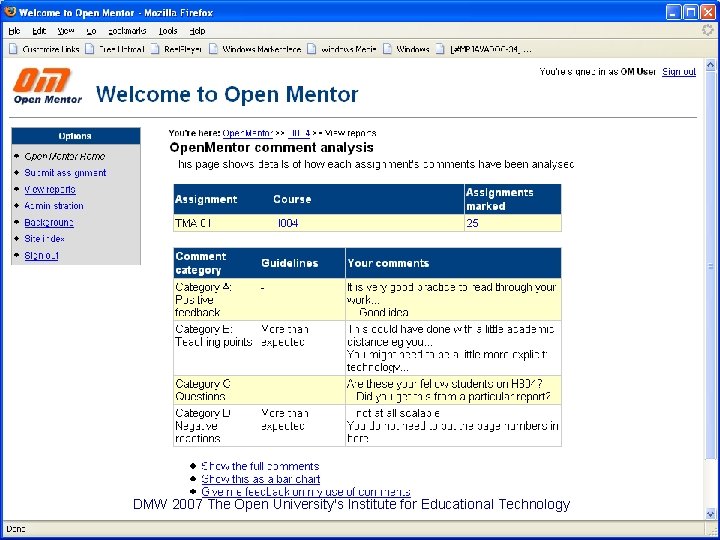Image resolution: width=720 pixels, height=540 pixels.
Task: Open the Bookmarks menu
Action: (x=127, y=31)
